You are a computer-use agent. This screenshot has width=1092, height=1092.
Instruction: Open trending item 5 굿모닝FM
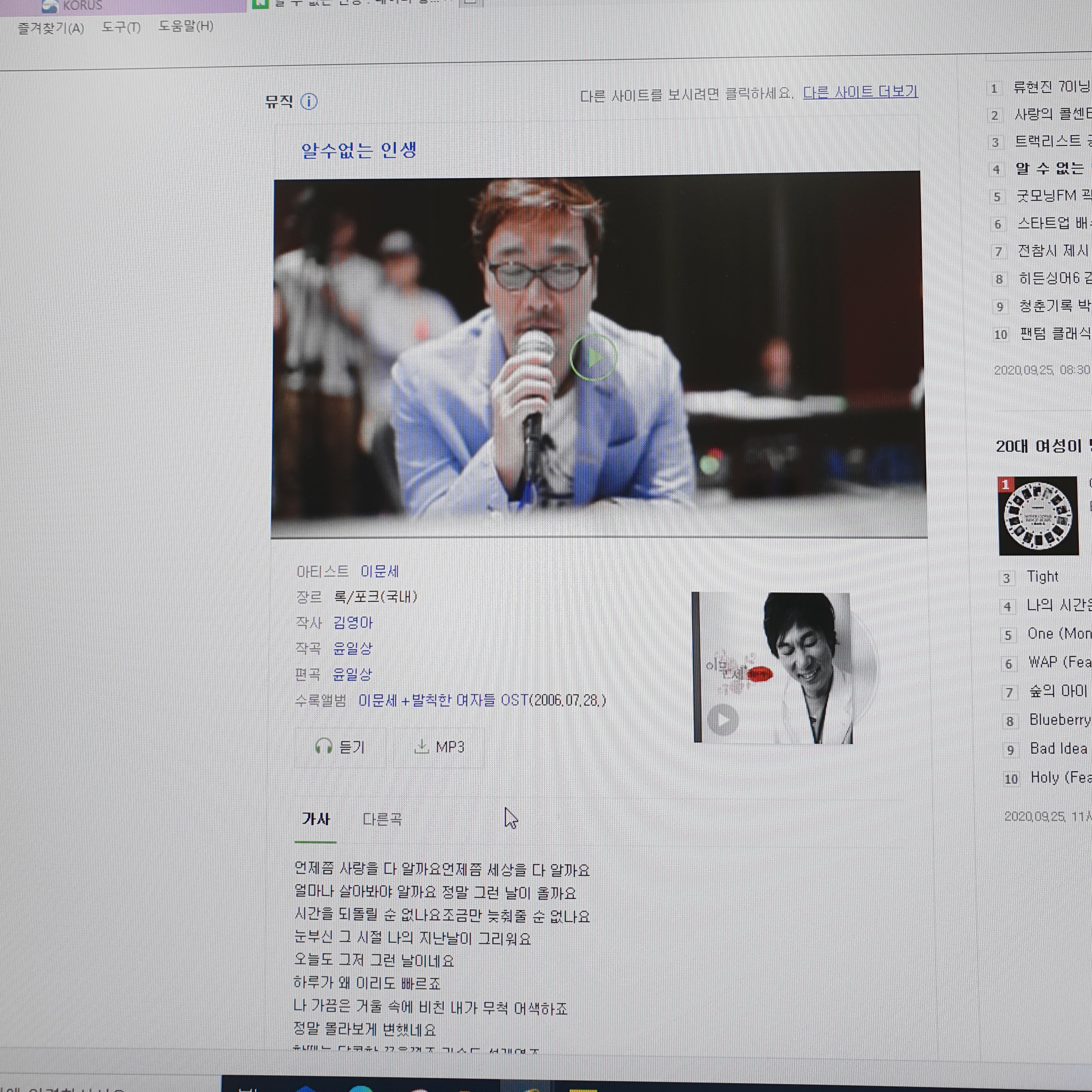1054,195
